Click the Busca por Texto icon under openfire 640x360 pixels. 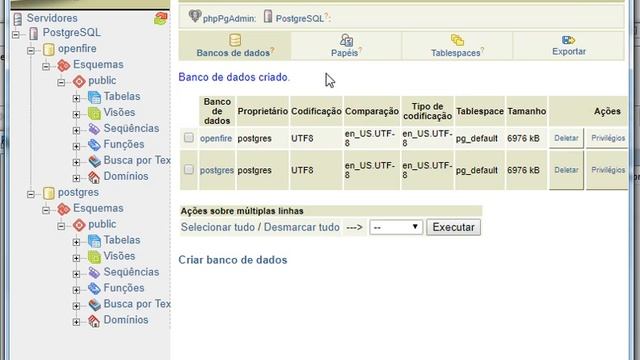pos(94,161)
